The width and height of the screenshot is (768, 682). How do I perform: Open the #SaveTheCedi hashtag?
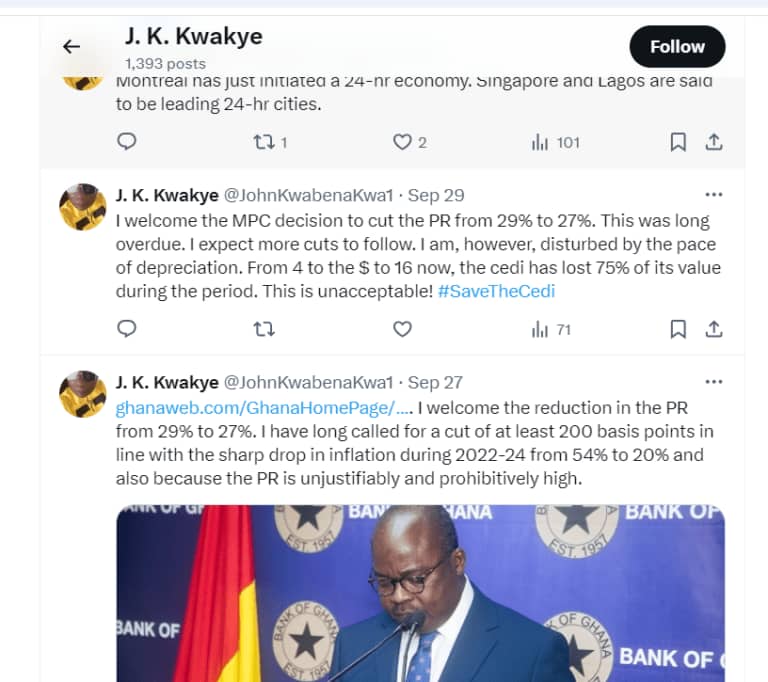tap(496, 291)
